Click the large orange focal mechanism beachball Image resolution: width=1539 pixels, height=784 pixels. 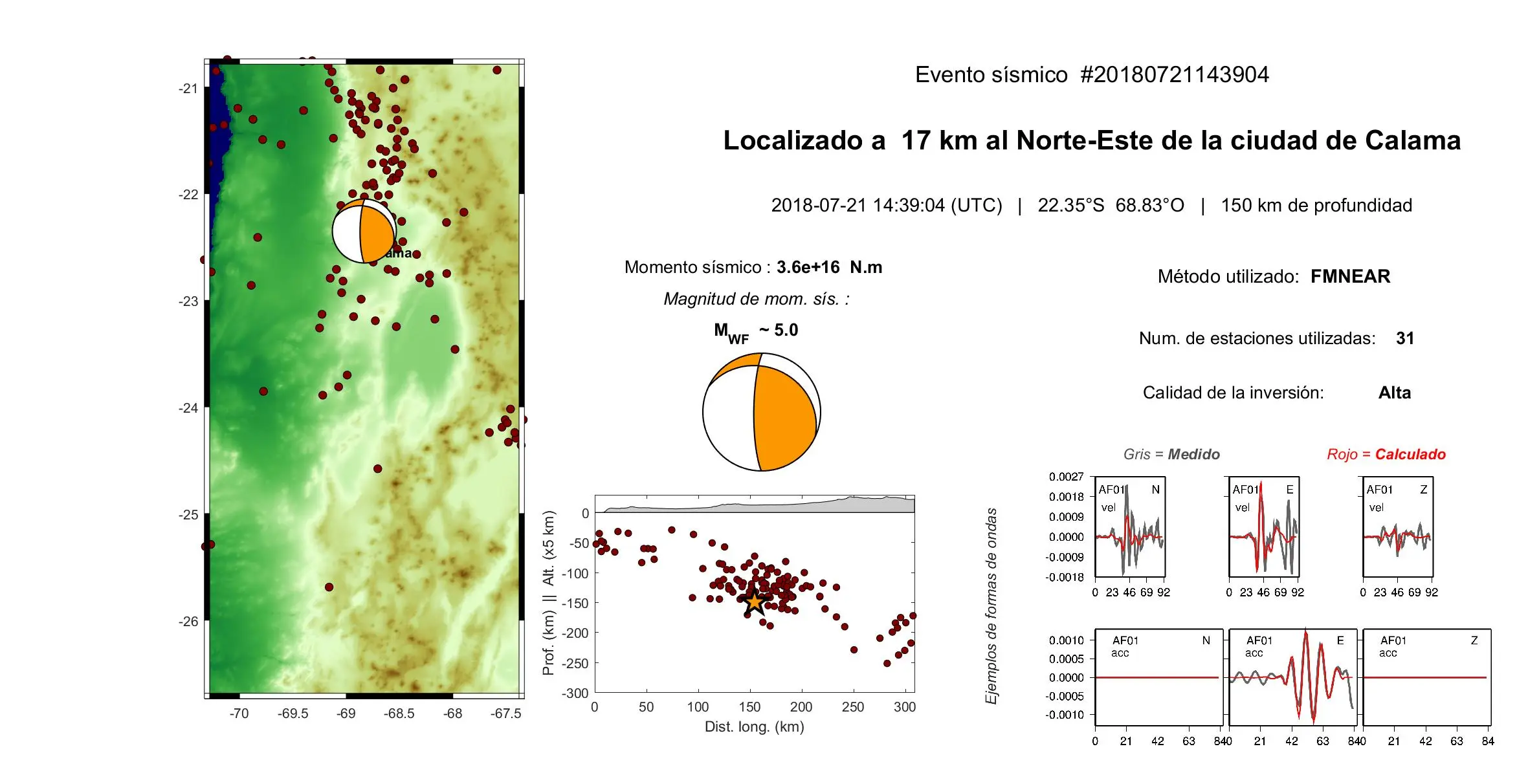point(762,412)
